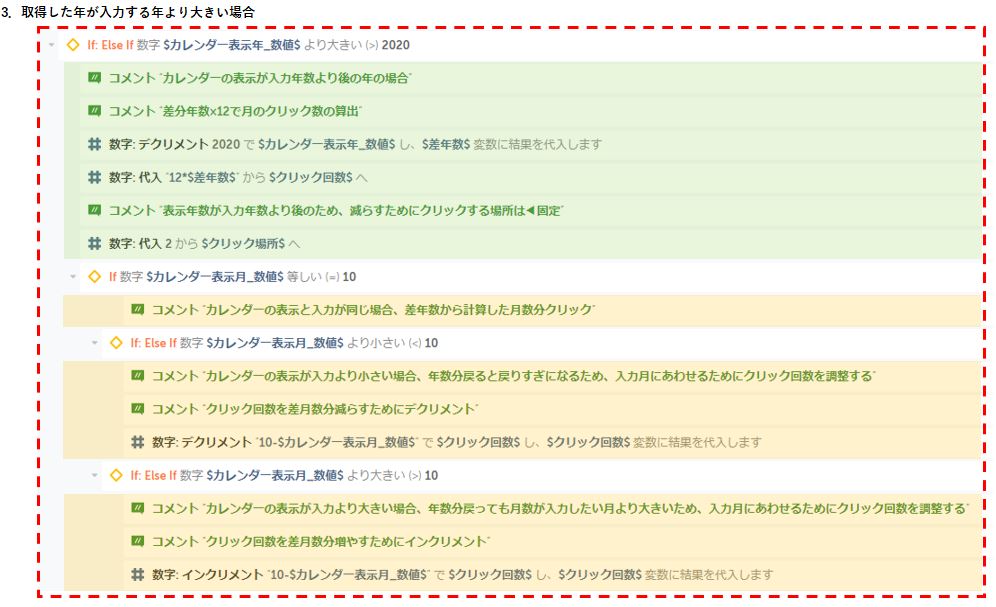Click comment icon of 'カレンダーの表示が入力より大きい場合' row

click(x=137, y=508)
